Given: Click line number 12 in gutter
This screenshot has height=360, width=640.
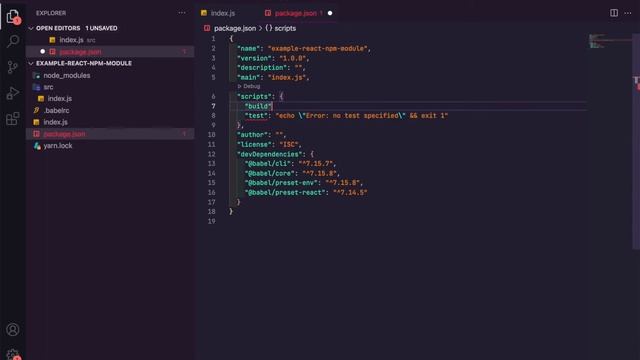Looking at the screenshot, I should [x=211, y=154].
